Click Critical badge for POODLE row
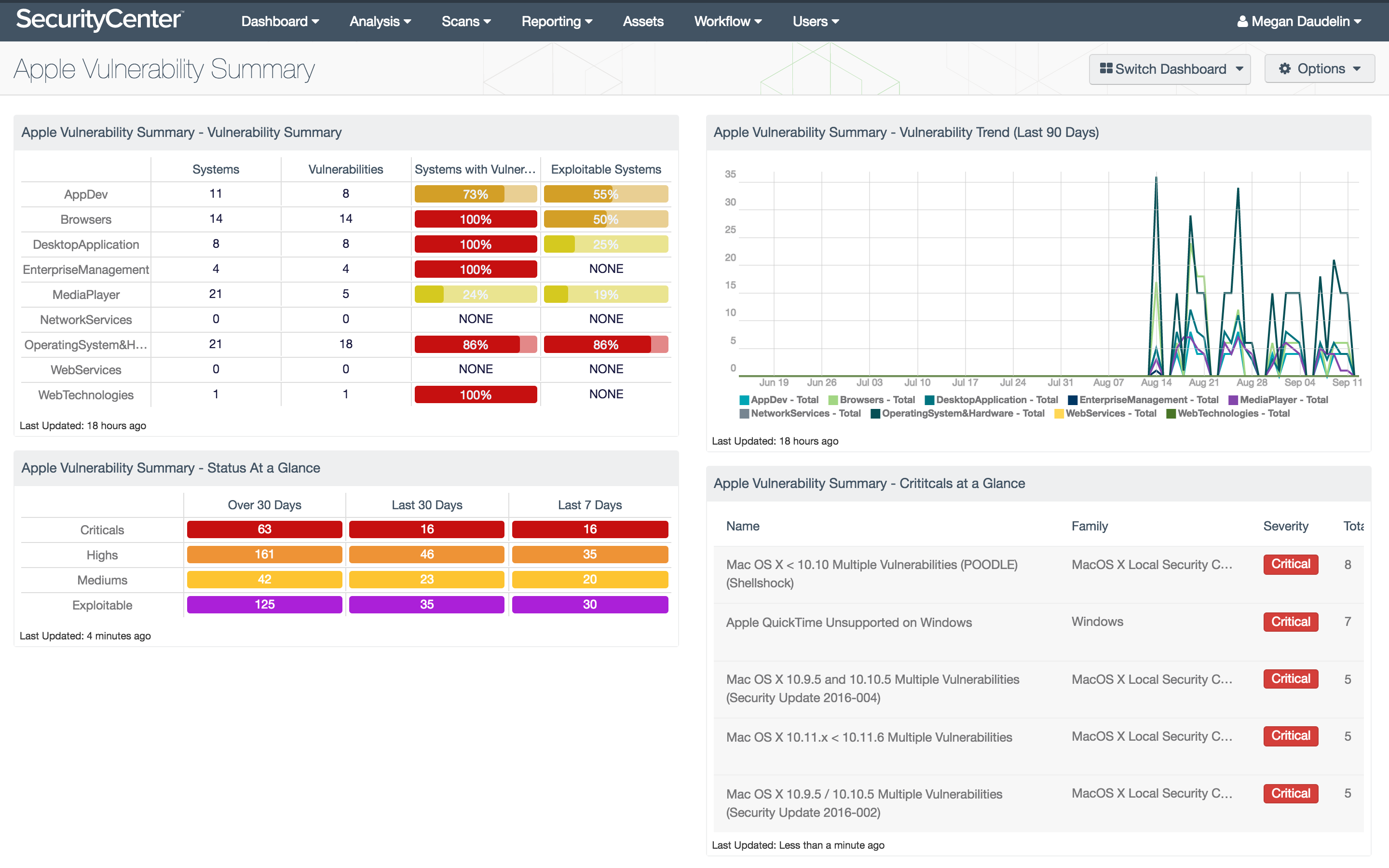Screen dimensions: 1389x868 (1290, 564)
